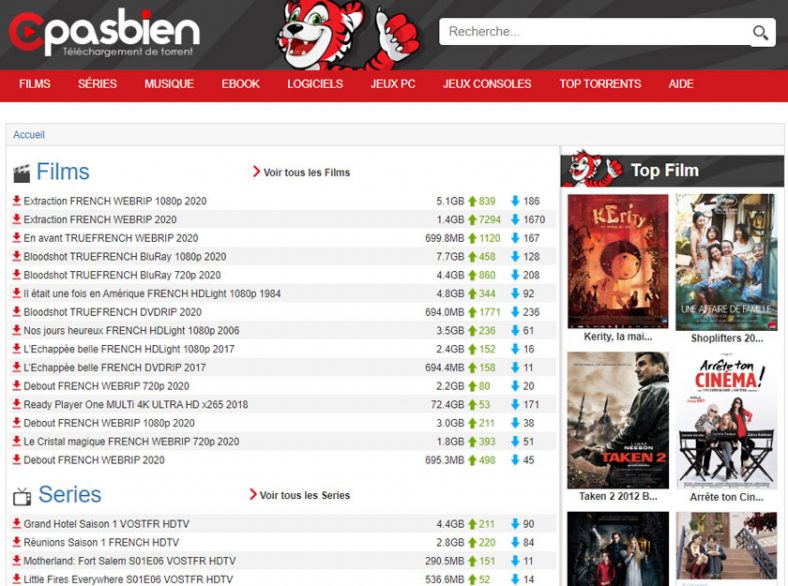Open Bloodshot TRUEFRENCH BluRay 720p 2020 link
The width and height of the screenshot is (788, 586).
pyautogui.click(x=122, y=275)
